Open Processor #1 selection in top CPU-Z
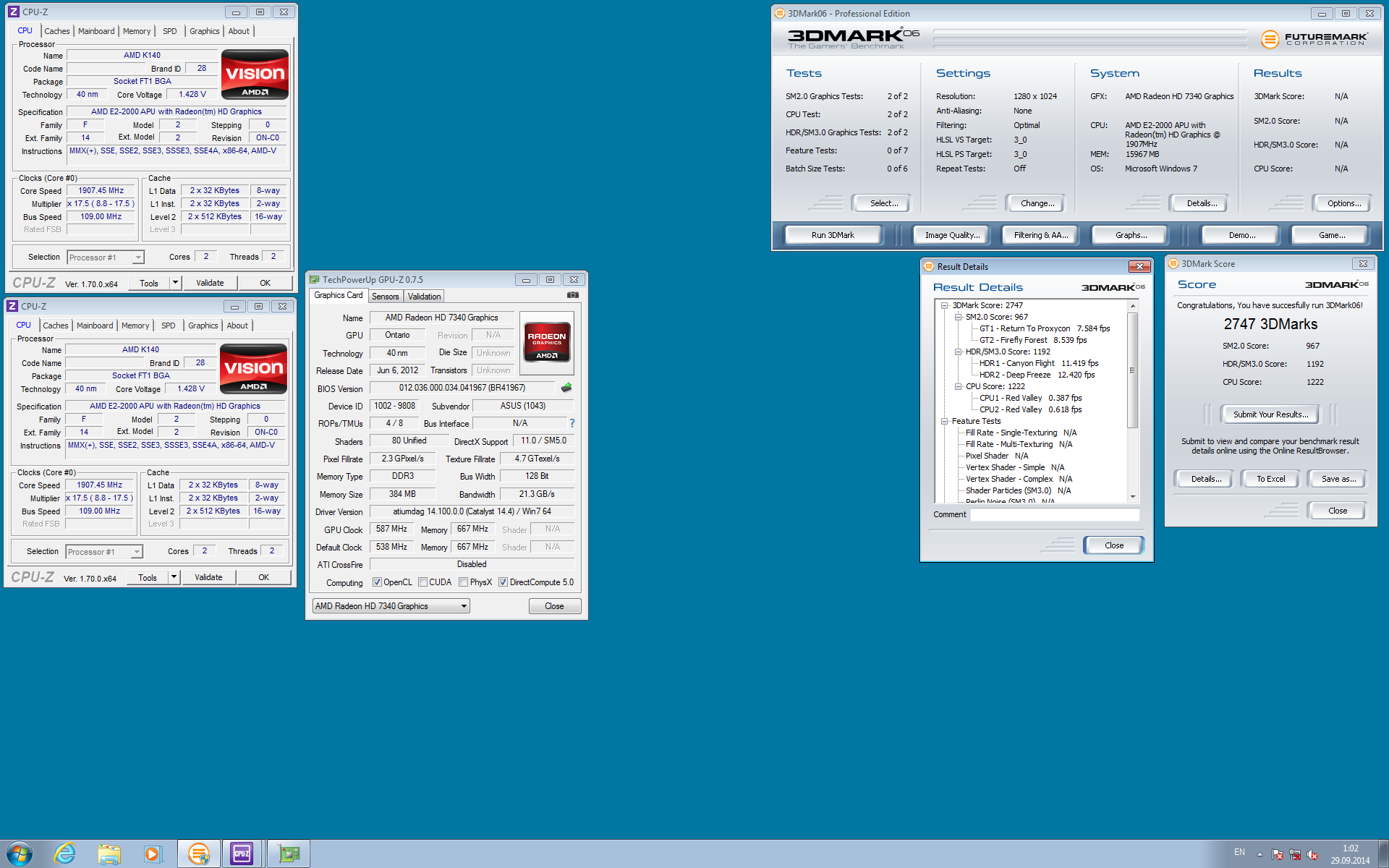Screen dimensions: 1389x868 (106, 258)
